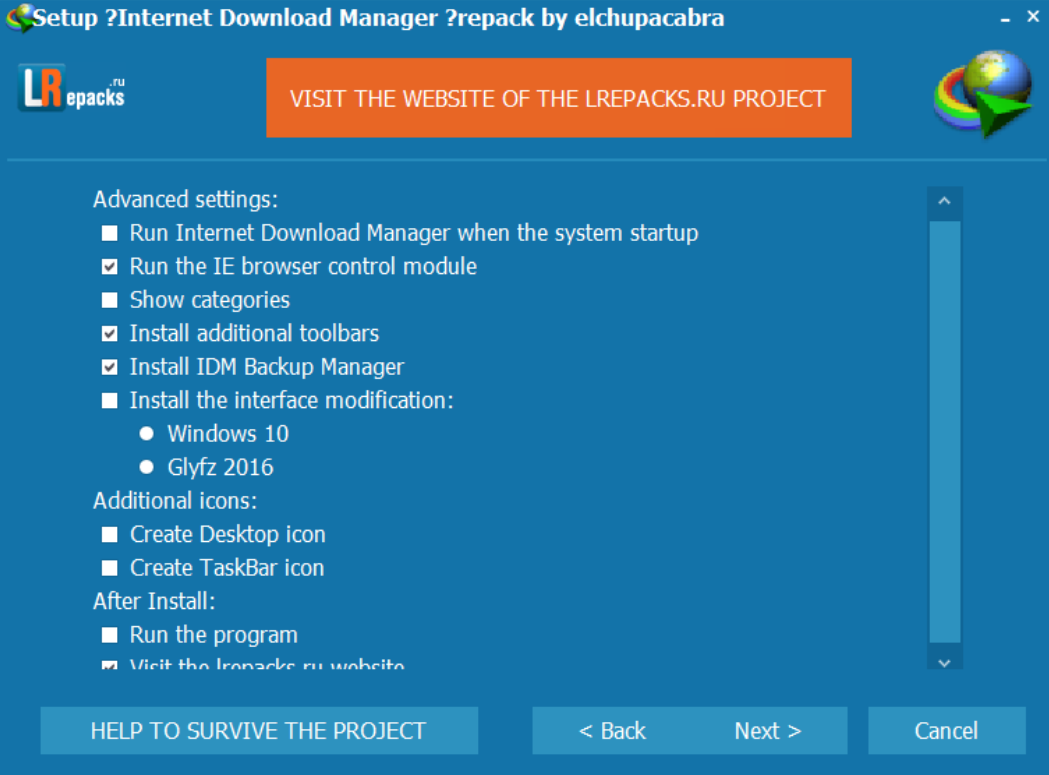
Task: Uncheck Install additional toolbars
Action: 110,333
